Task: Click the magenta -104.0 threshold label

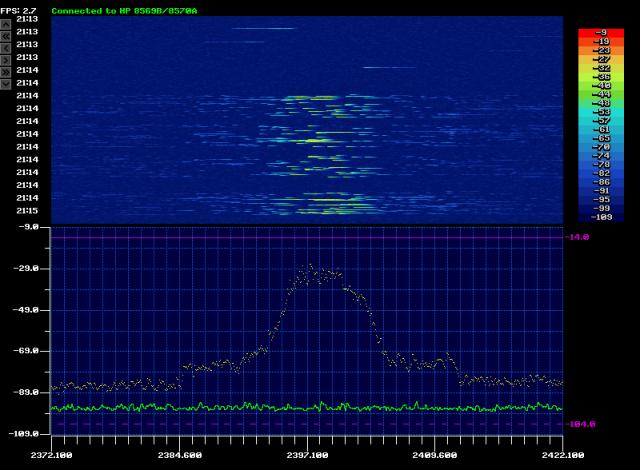Action: point(580,424)
